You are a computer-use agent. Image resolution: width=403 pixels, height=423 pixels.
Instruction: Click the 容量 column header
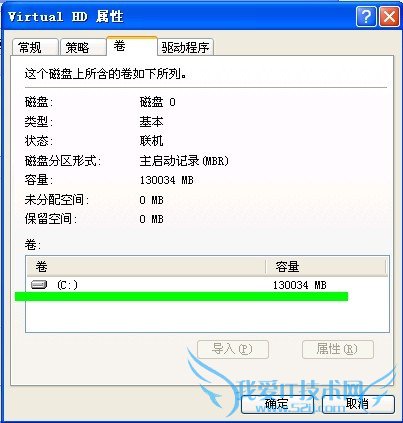326,267
